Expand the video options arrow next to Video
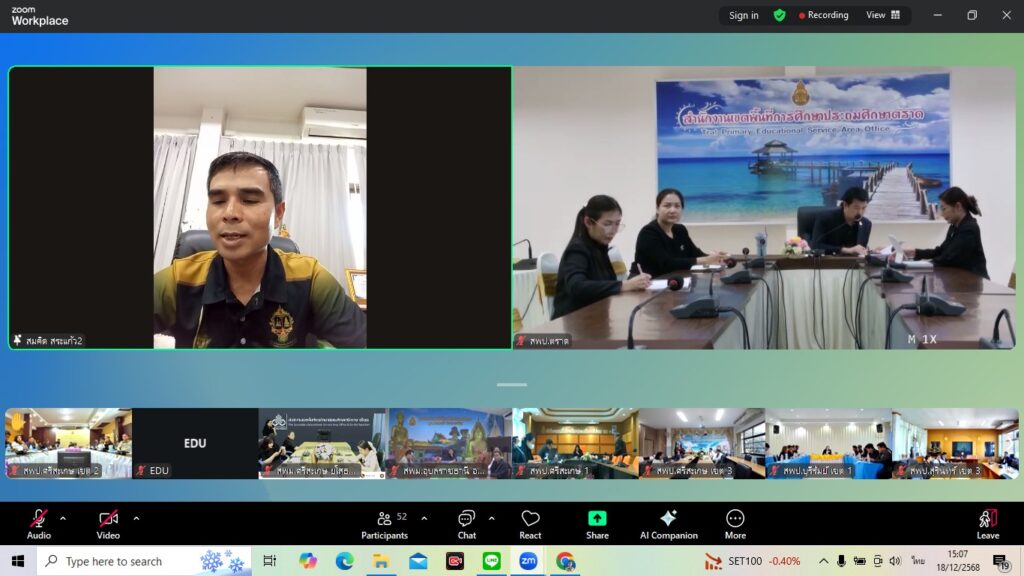This screenshot has height=576, width=1024. [x=136, y=518]
